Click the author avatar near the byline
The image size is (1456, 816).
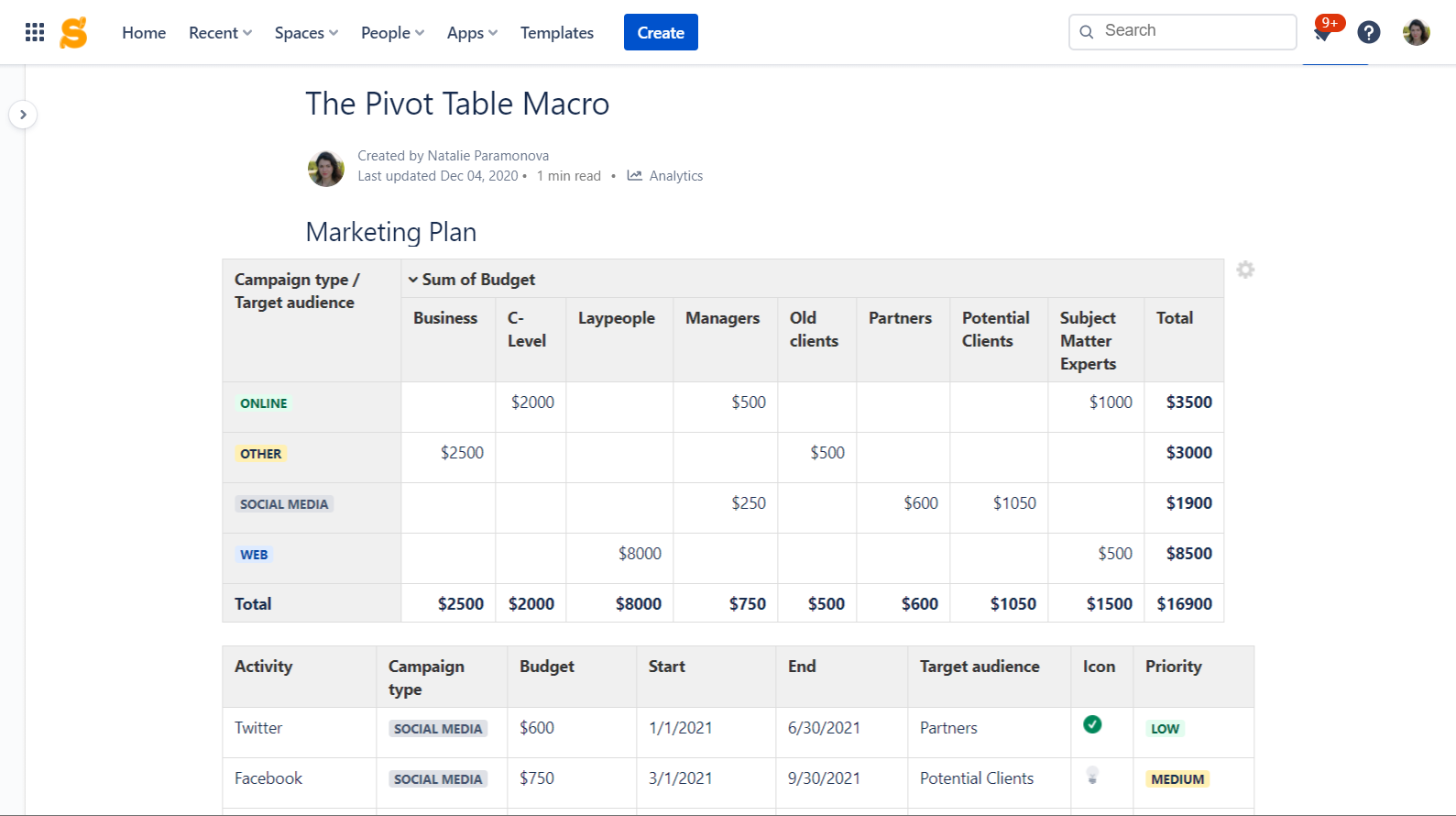[x=326, y=168]
